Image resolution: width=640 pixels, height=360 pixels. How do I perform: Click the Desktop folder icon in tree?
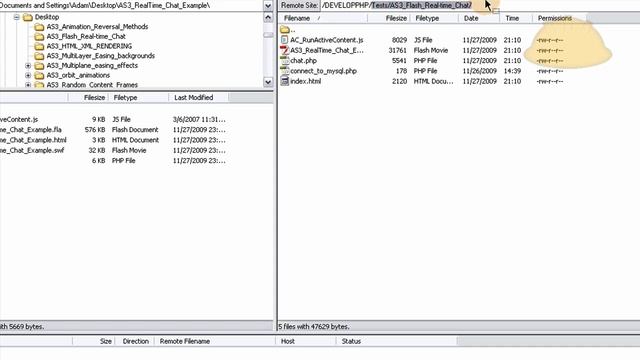click(28, 17)
